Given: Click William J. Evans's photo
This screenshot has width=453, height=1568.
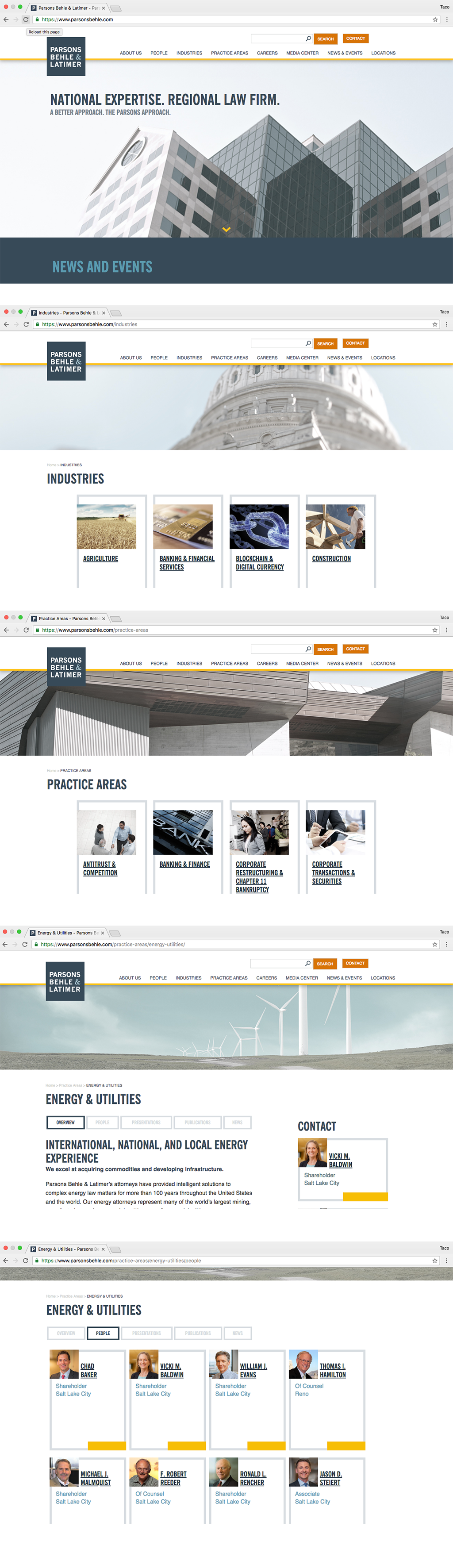Looking at the screenshot, I should [223, 1364].
